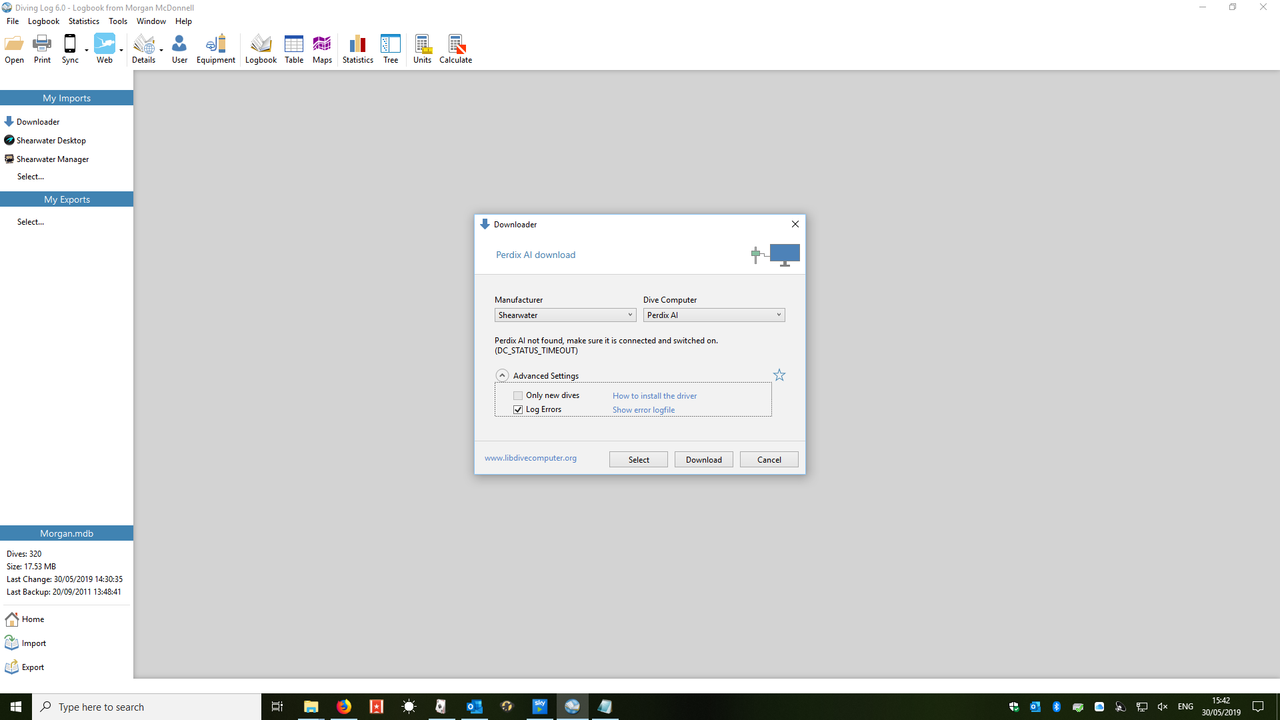Screen dimensions: 1280x720
Task: Open the Sync dropdown arrow
Action: (x=86, y=49)
